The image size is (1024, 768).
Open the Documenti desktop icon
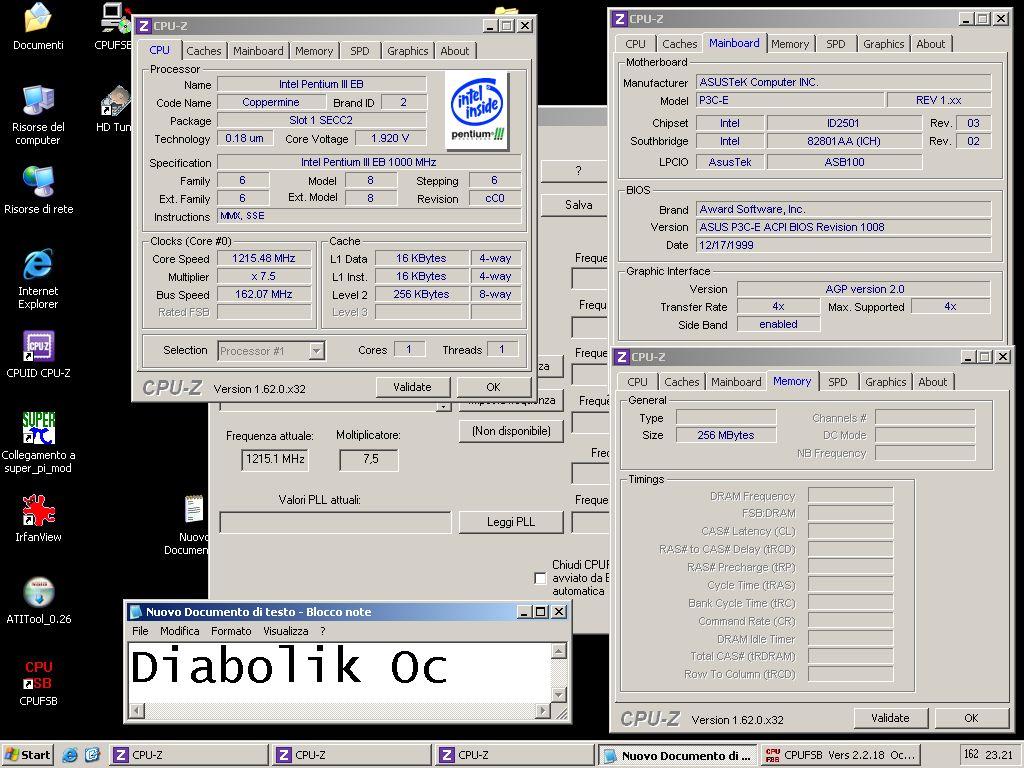coord(38,26)
